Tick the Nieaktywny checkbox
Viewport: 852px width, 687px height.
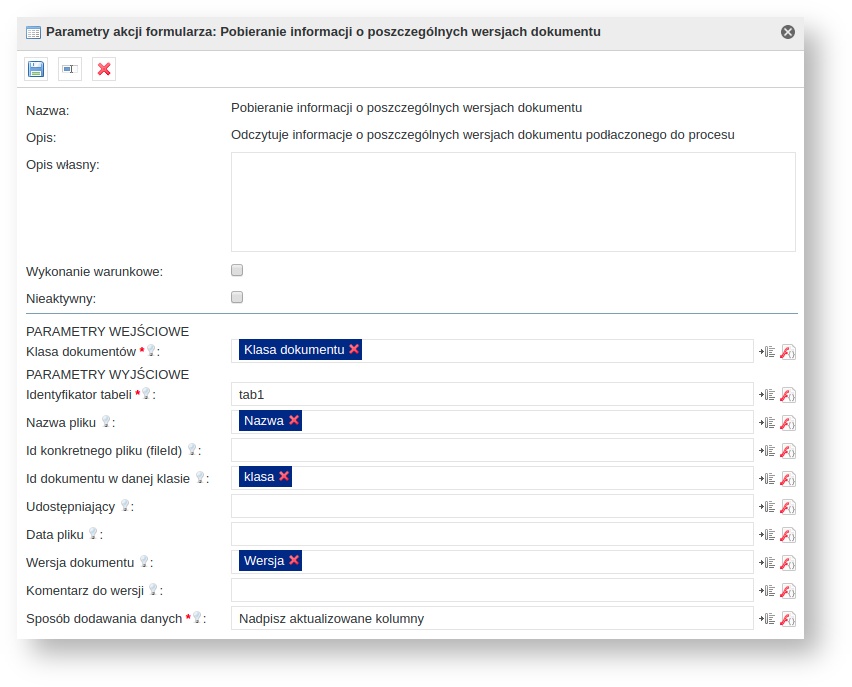237,297
